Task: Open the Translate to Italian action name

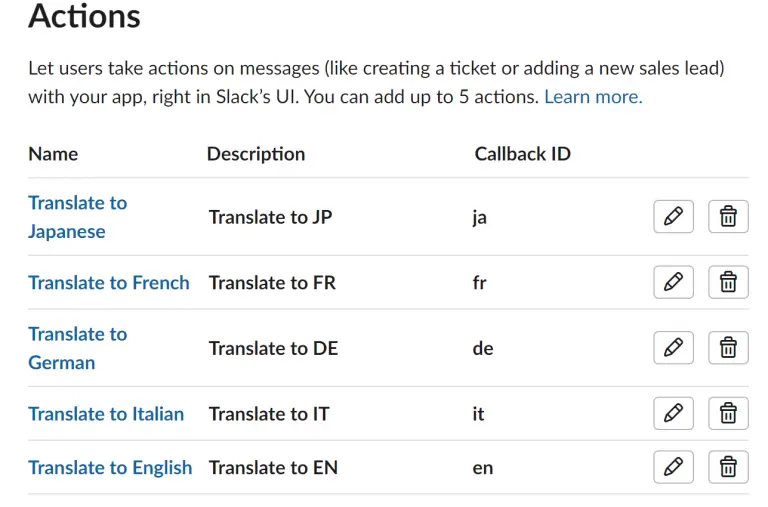Action: pyautogui.click(x=106, y=414)
